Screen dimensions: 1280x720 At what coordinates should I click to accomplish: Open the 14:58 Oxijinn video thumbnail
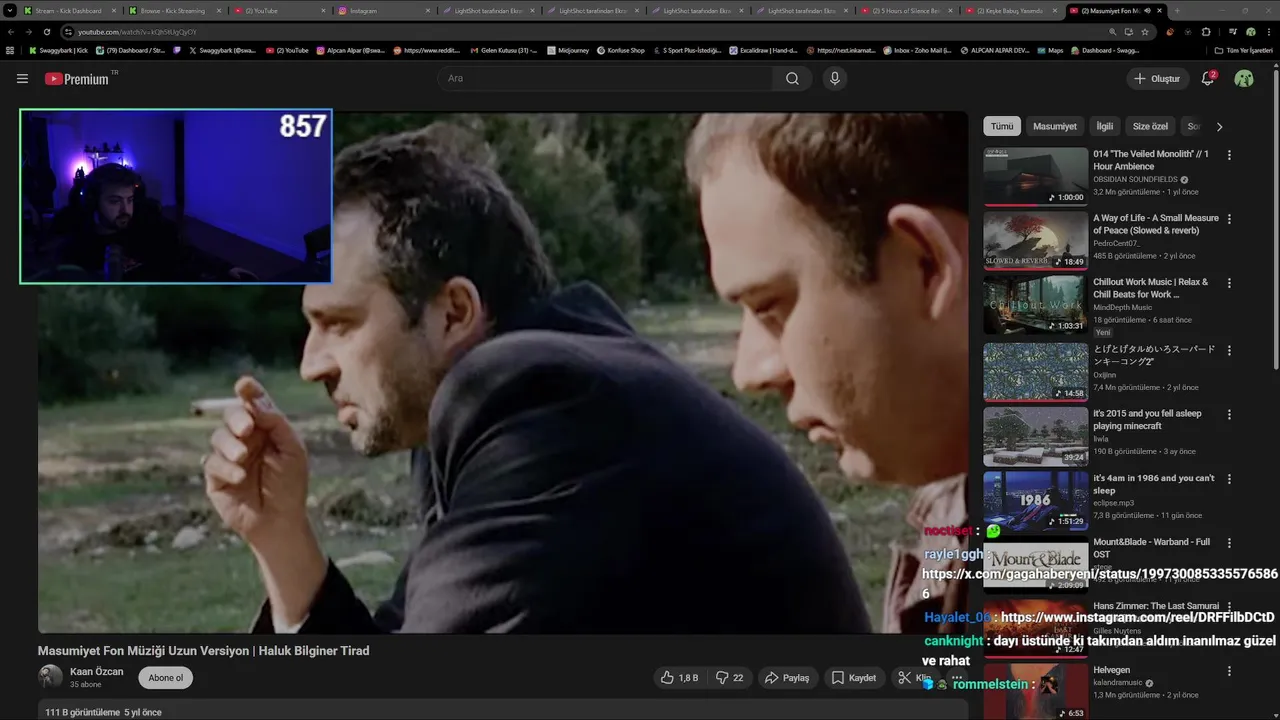[1035, 372]
